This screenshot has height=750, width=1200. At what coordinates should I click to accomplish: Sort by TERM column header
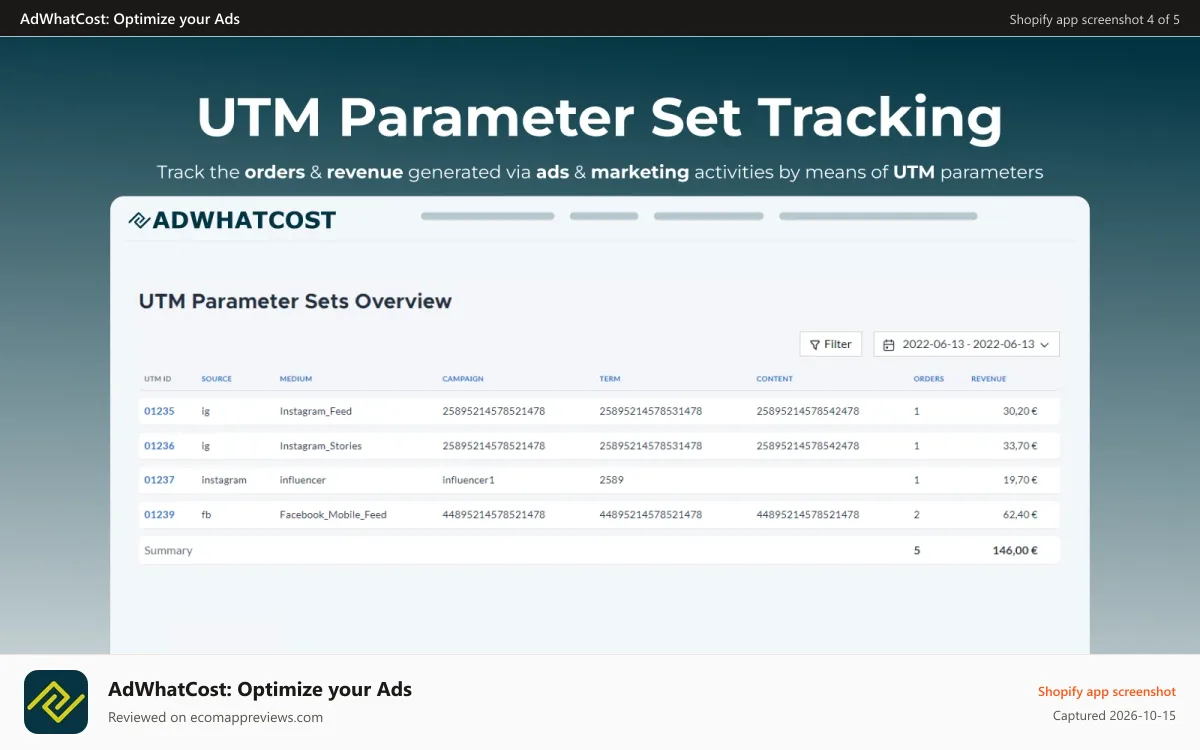click(x=610, y=379)
